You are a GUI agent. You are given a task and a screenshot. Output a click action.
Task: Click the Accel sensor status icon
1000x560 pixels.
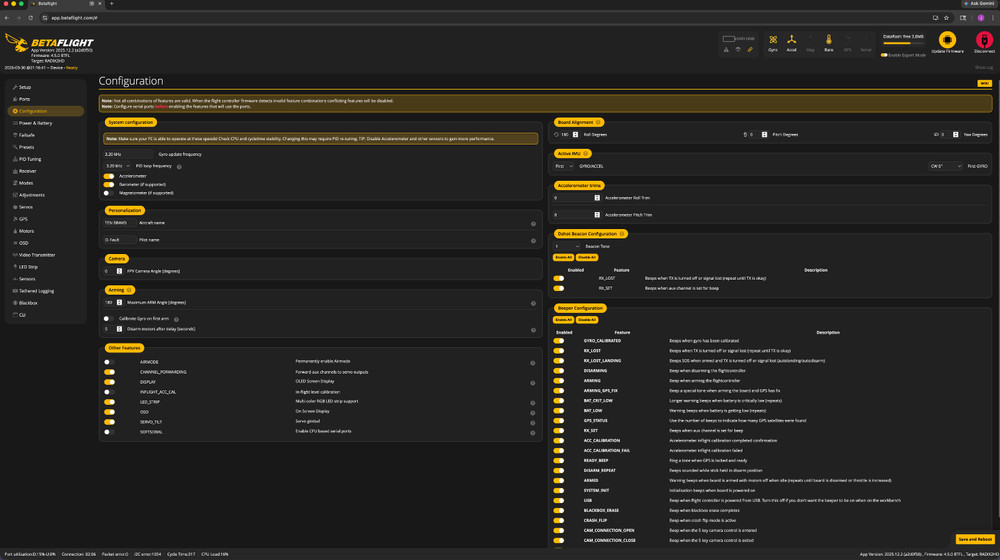[x=791, y=42]
